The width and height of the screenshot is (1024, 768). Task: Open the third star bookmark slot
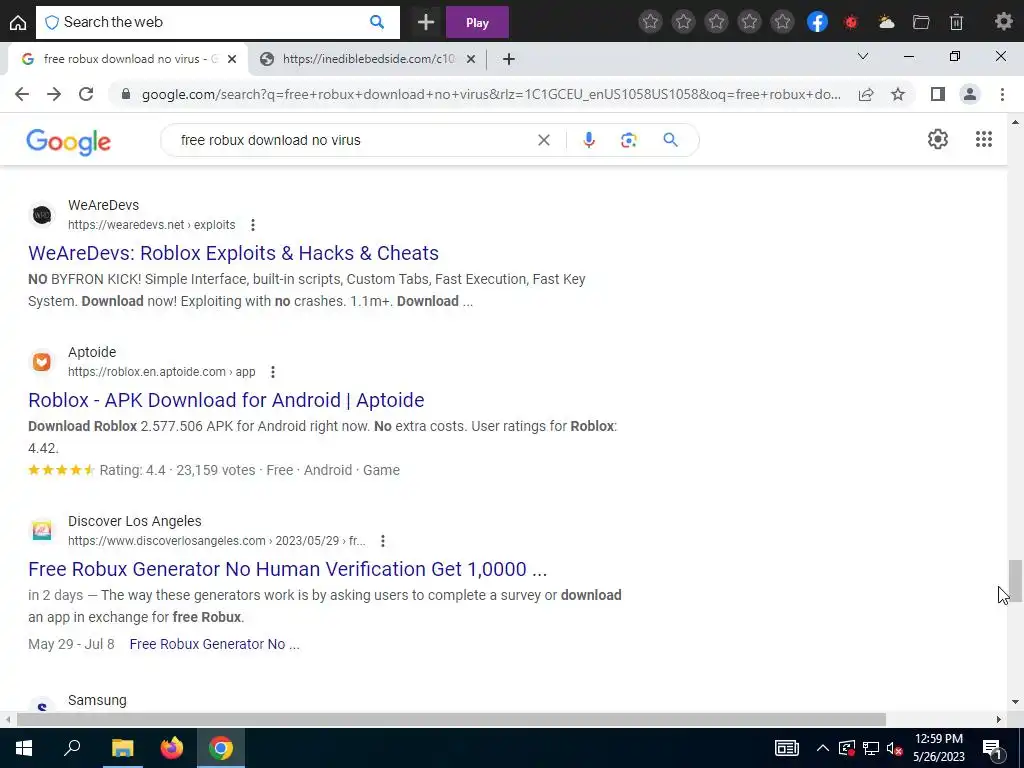[x=716, y=22]
